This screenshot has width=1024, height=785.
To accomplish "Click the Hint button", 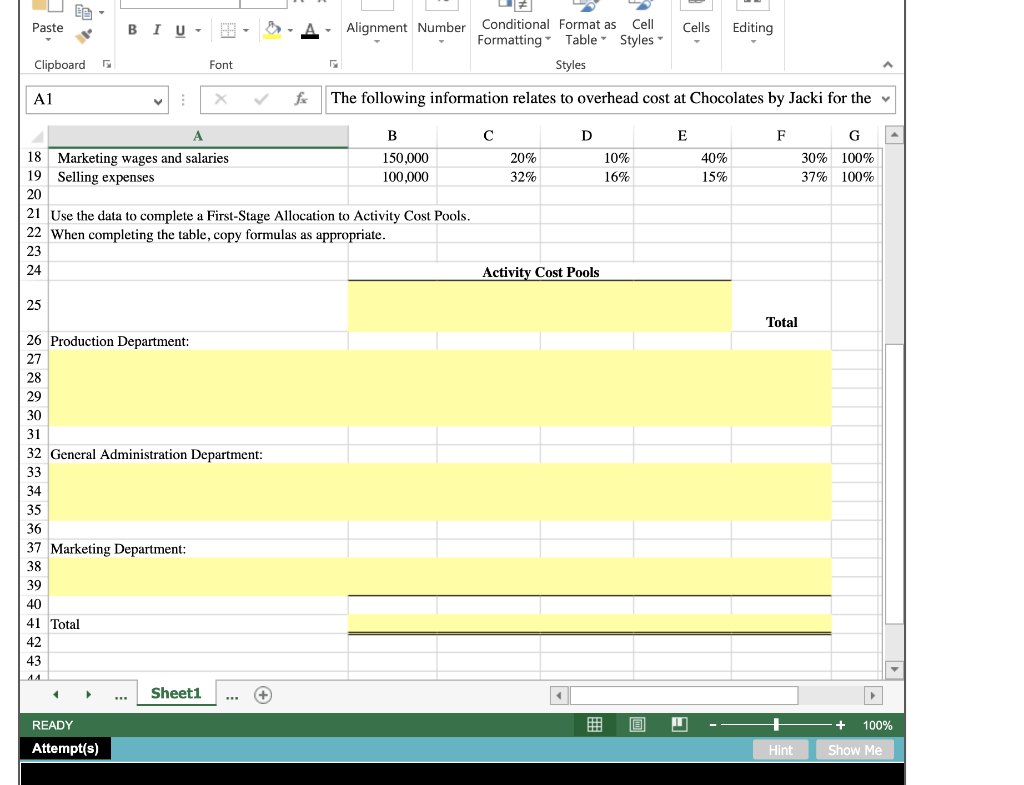I will pos(780,749).
